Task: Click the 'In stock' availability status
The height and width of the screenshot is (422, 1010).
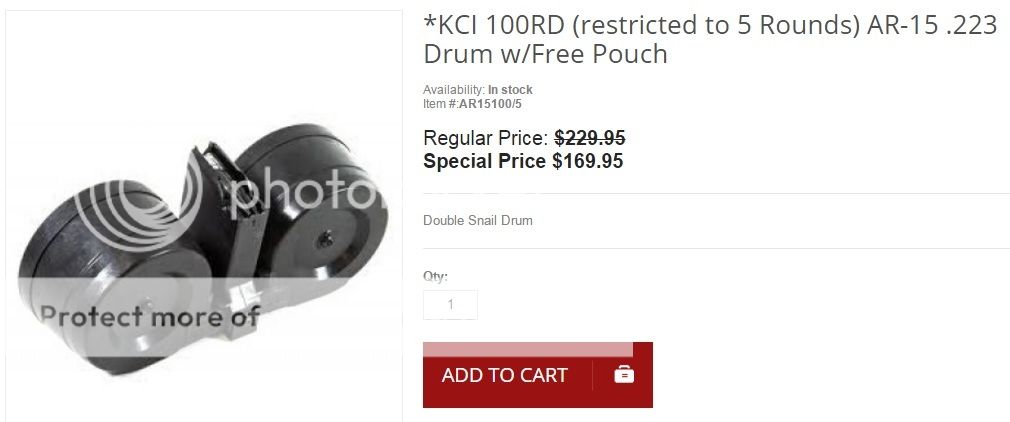Action: [510, 90]
